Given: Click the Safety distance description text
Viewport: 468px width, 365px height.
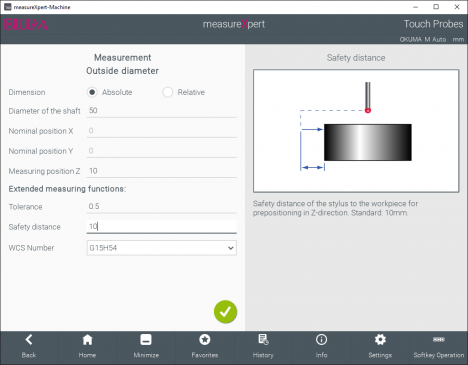Looking at the screenshot, I should pos(335,208).
